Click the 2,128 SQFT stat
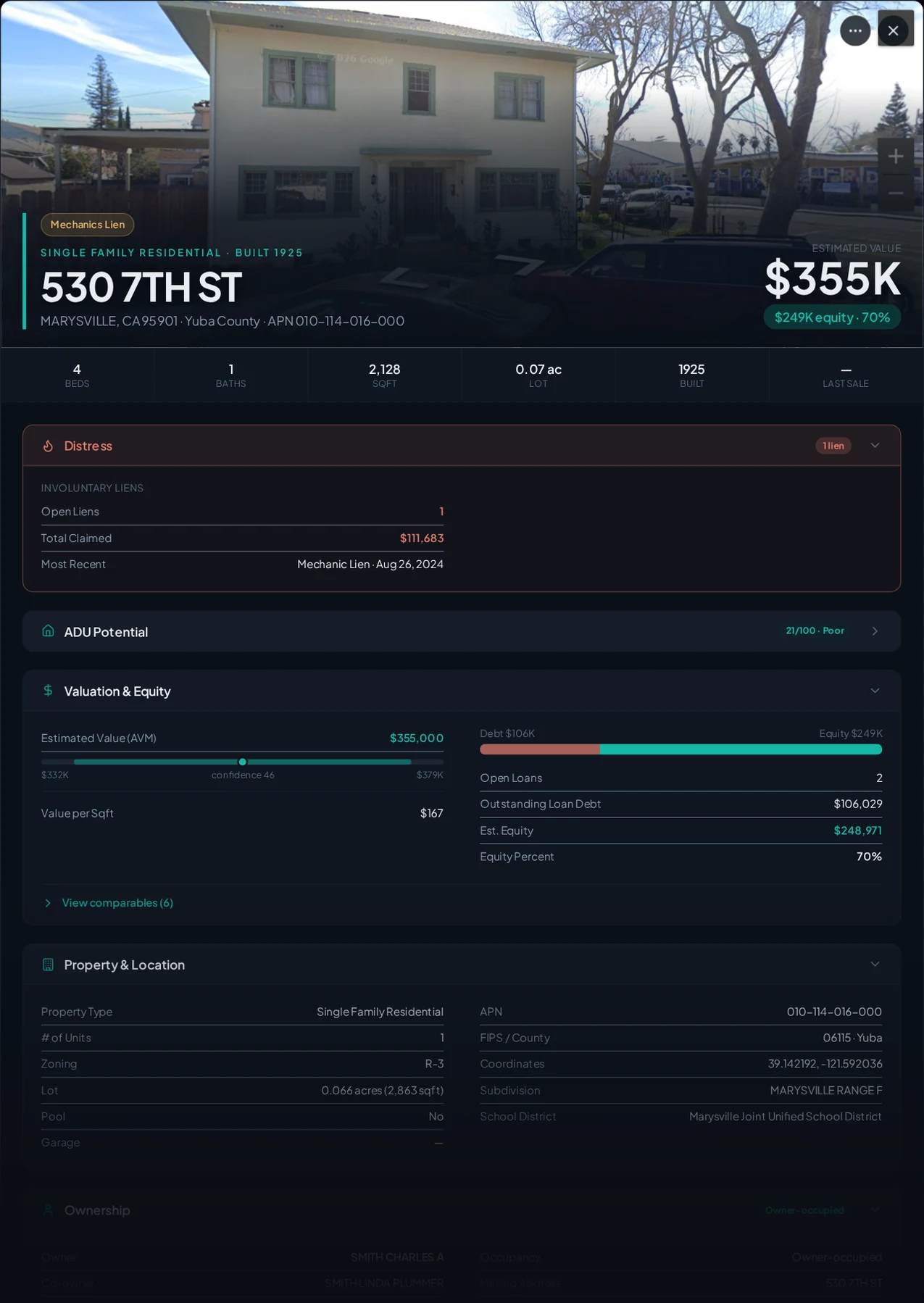924x1303 pixels. [x=384, y=375]
